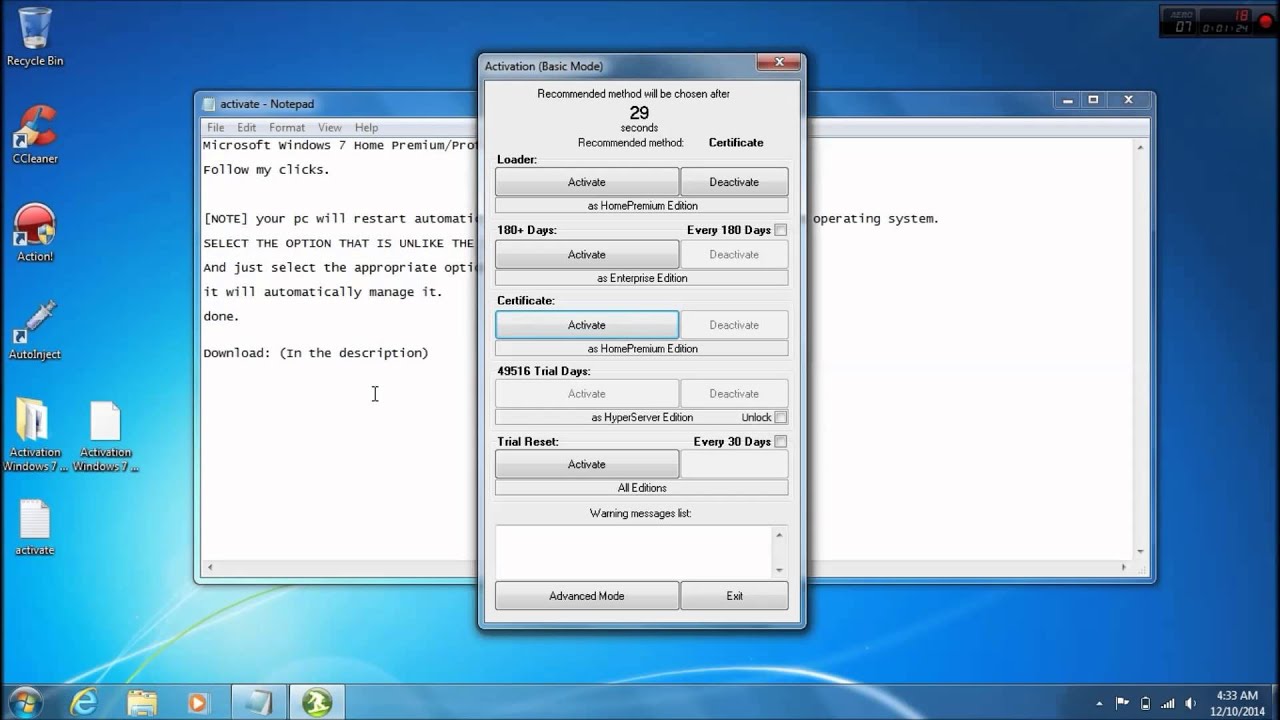Open the View menu in Notepad
Screen dimensions: 1280x720
point(330,127)
